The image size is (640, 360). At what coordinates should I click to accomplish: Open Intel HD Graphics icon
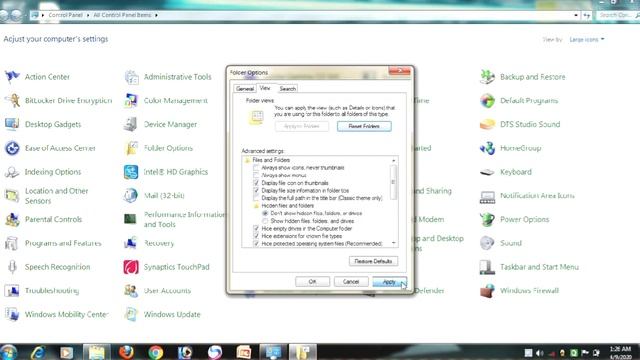tap(131, 172)
